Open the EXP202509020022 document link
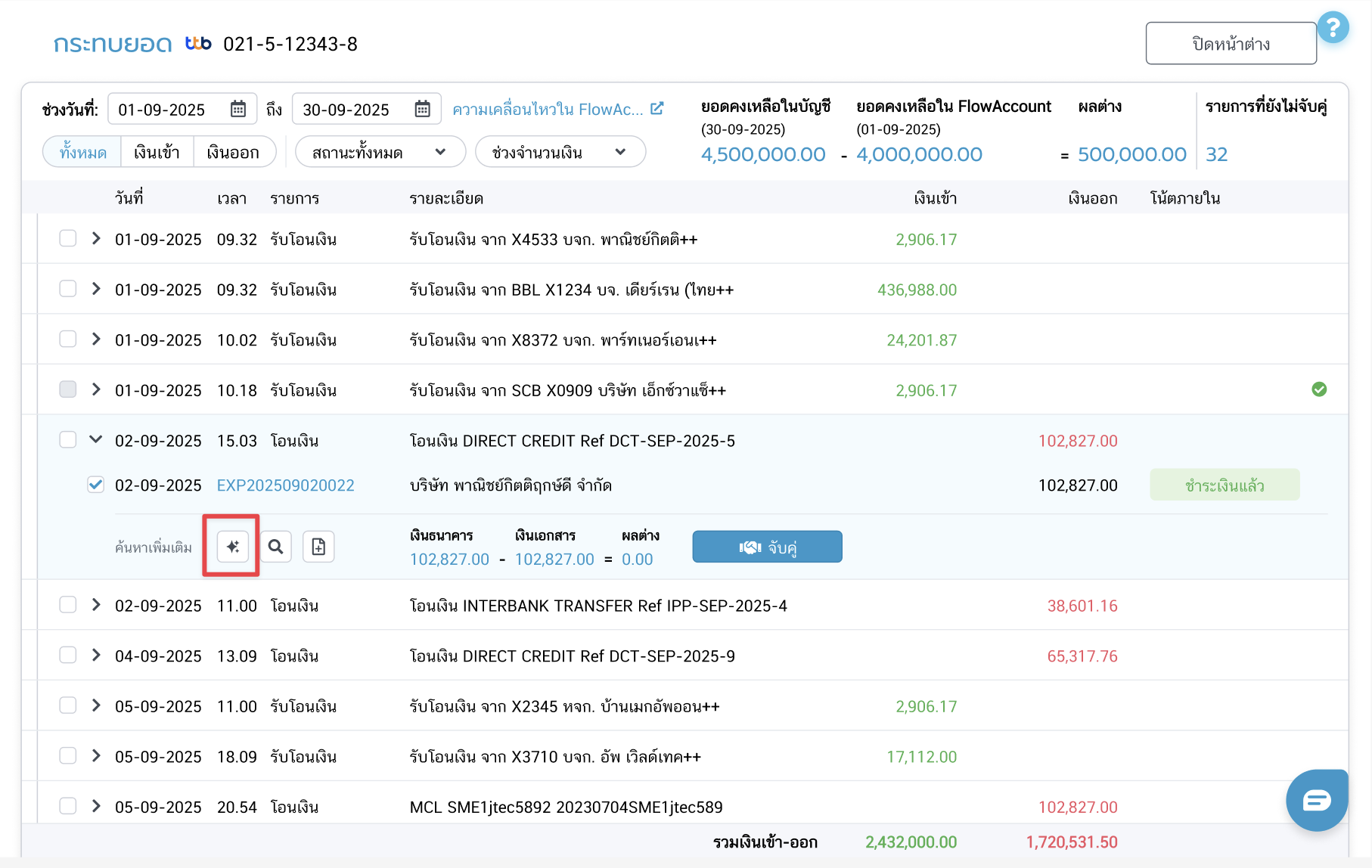 point(285,485)
